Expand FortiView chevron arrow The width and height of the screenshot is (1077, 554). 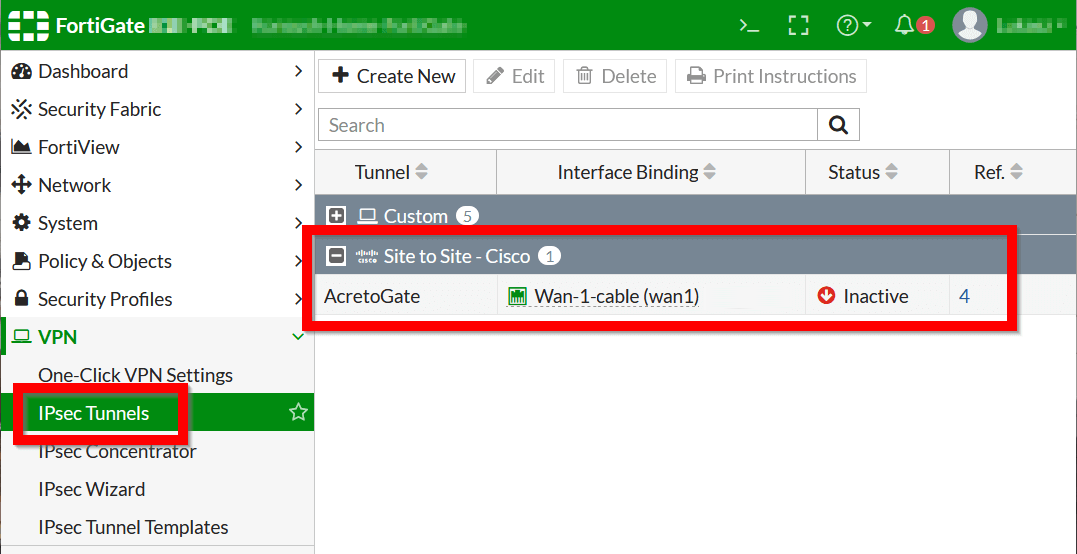coord(298,147)
